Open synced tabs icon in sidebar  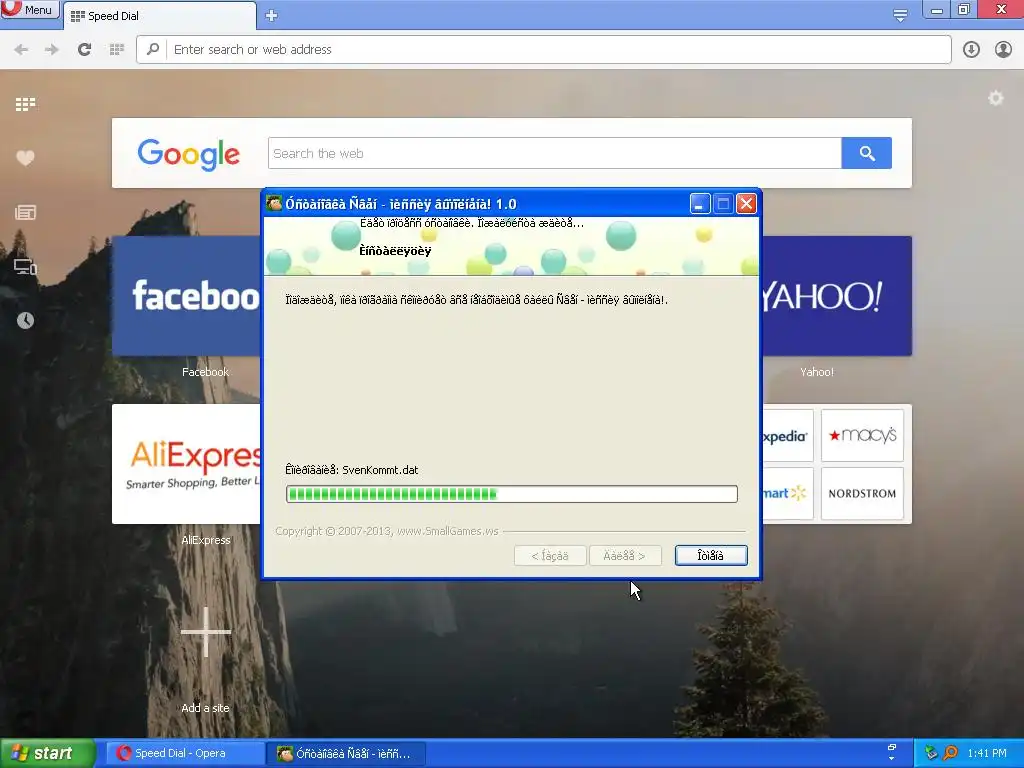pos(25,266)
